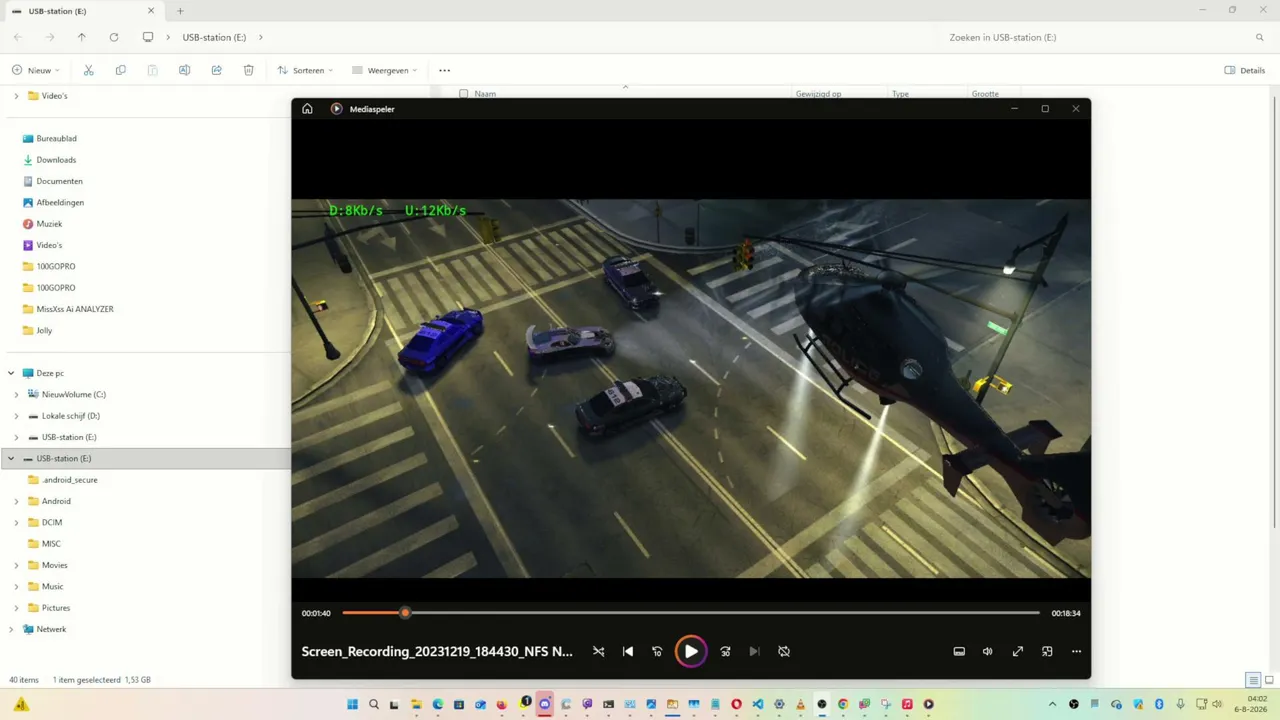Expand NieuwVolume (C:) in the tree

16,394
